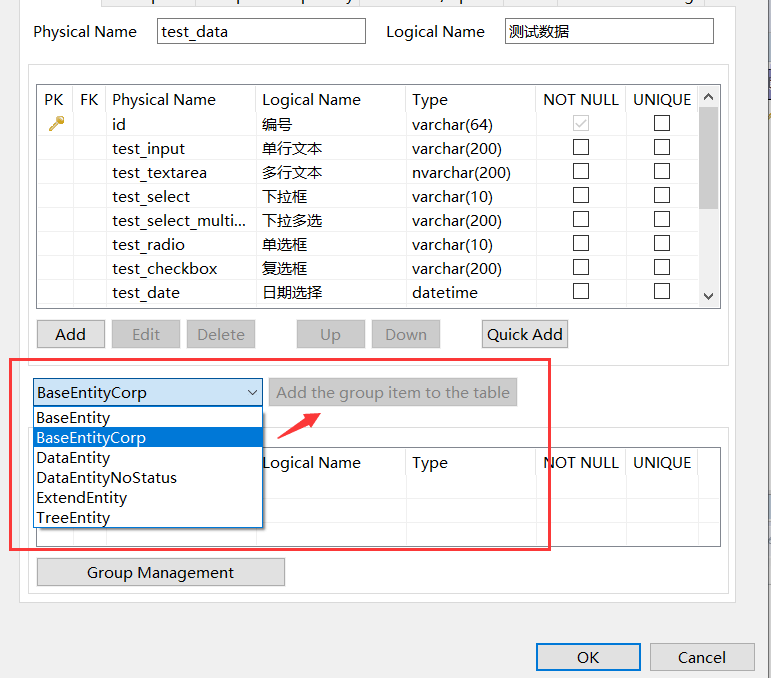Image resolution: width=771 pixels, height=678 pixels.
Task: Check NOT NULL for test_date
Action: click(x=581, y=291)
